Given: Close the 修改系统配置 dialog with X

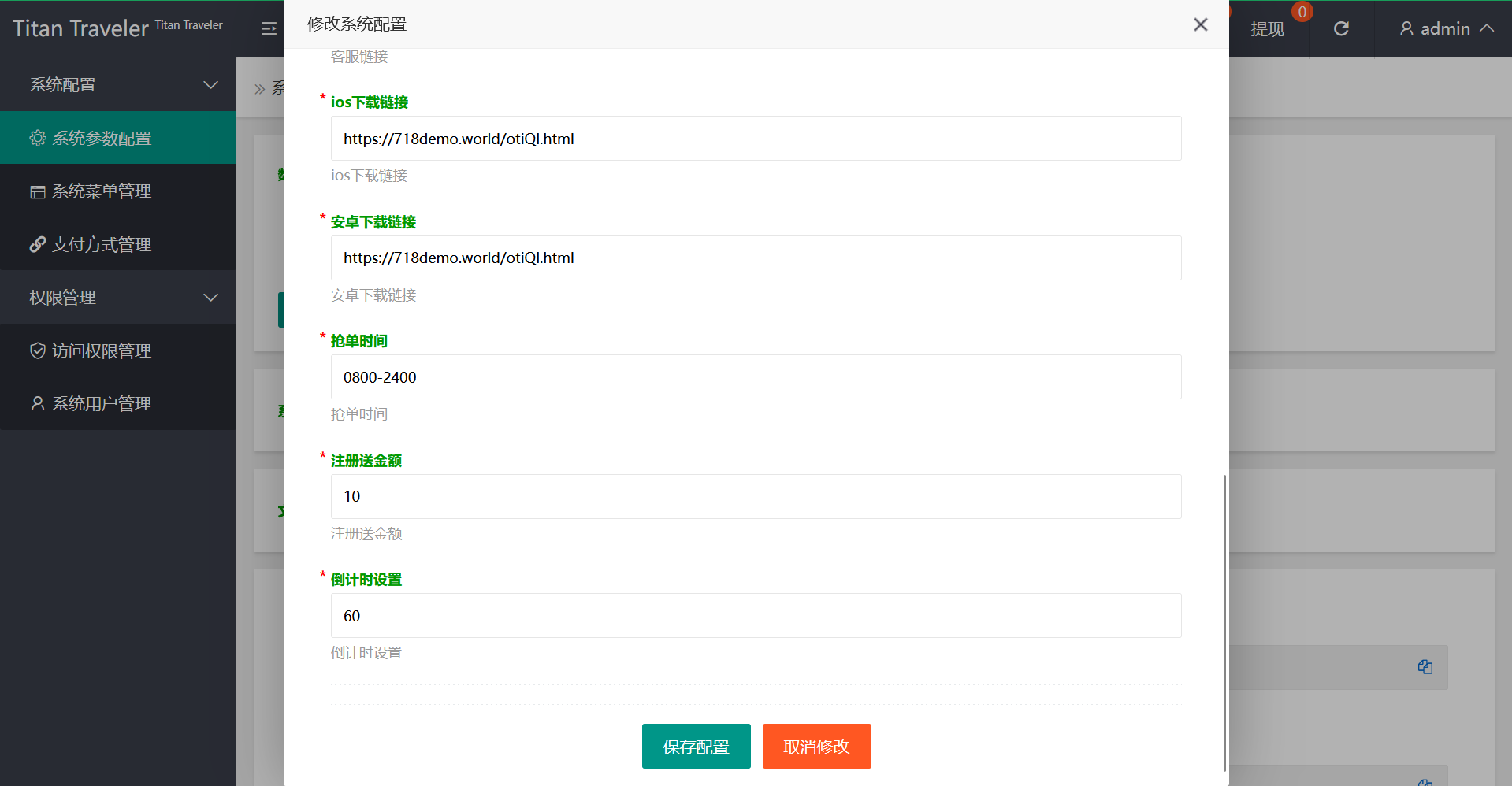Looking at the screenshot, I should click(1200, 24).
